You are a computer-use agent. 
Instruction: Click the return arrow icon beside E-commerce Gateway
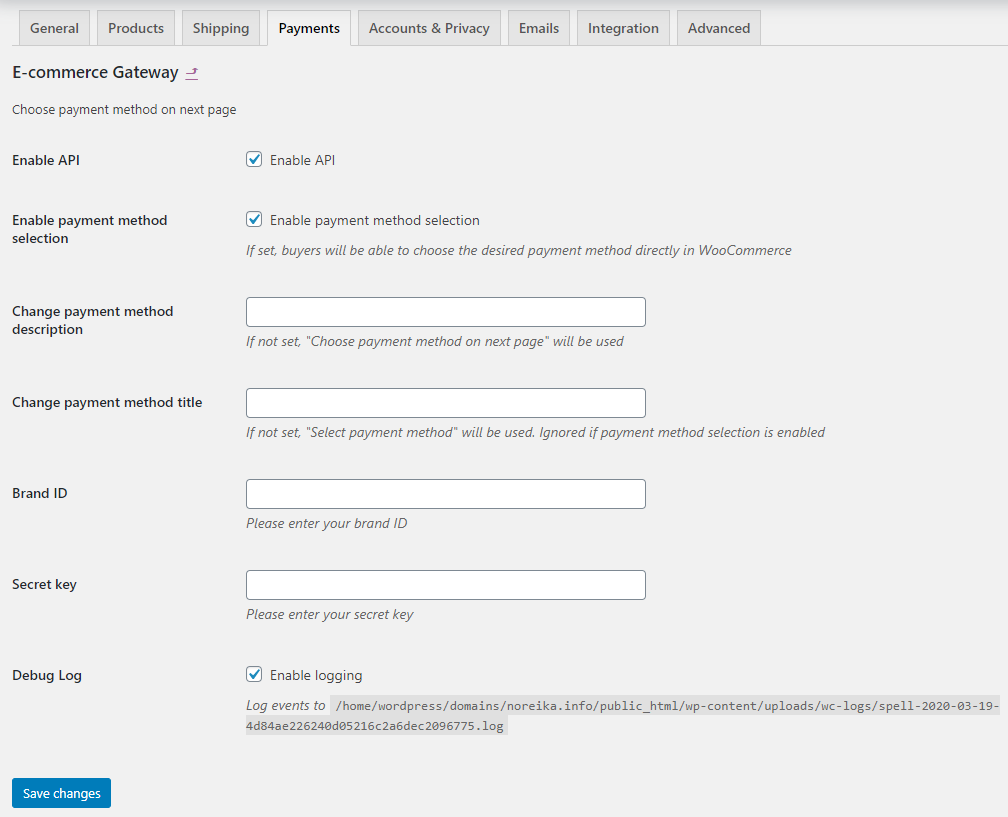(x=192, y=73)
